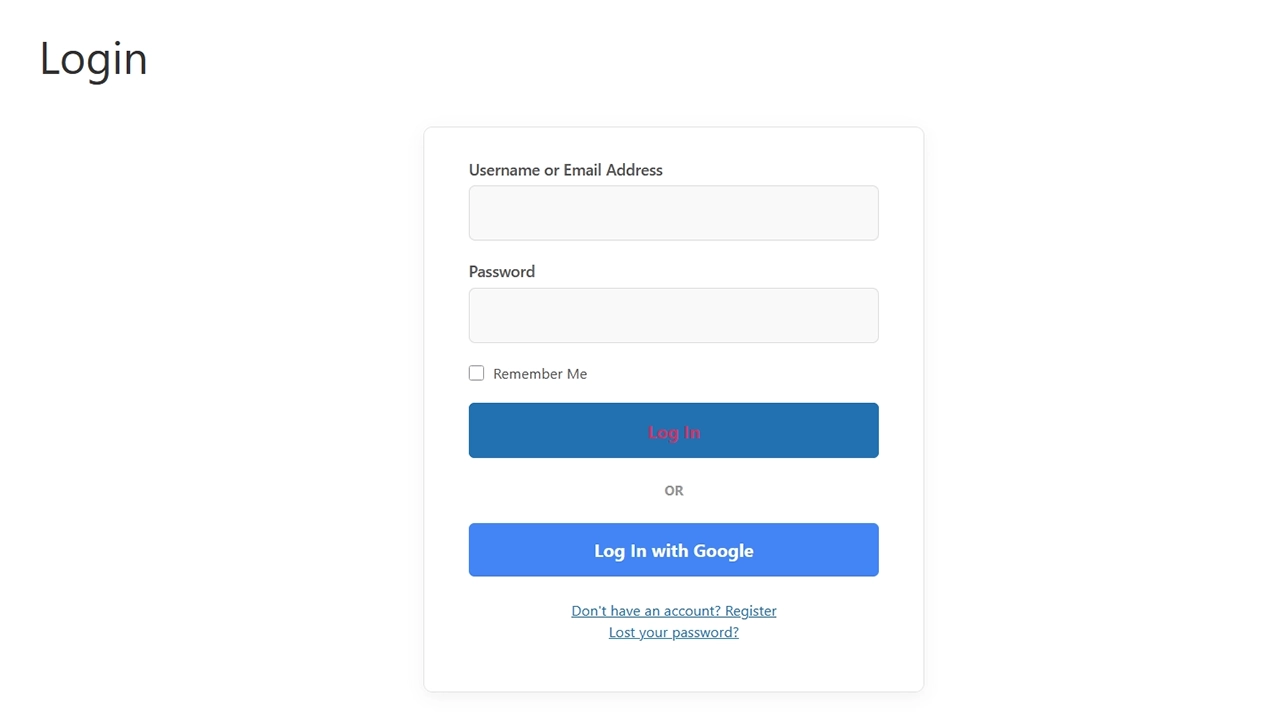The height and width of the screenshot is (720, 1280).
Task: Sign in using Log In with Google
Action: point(673,550)
